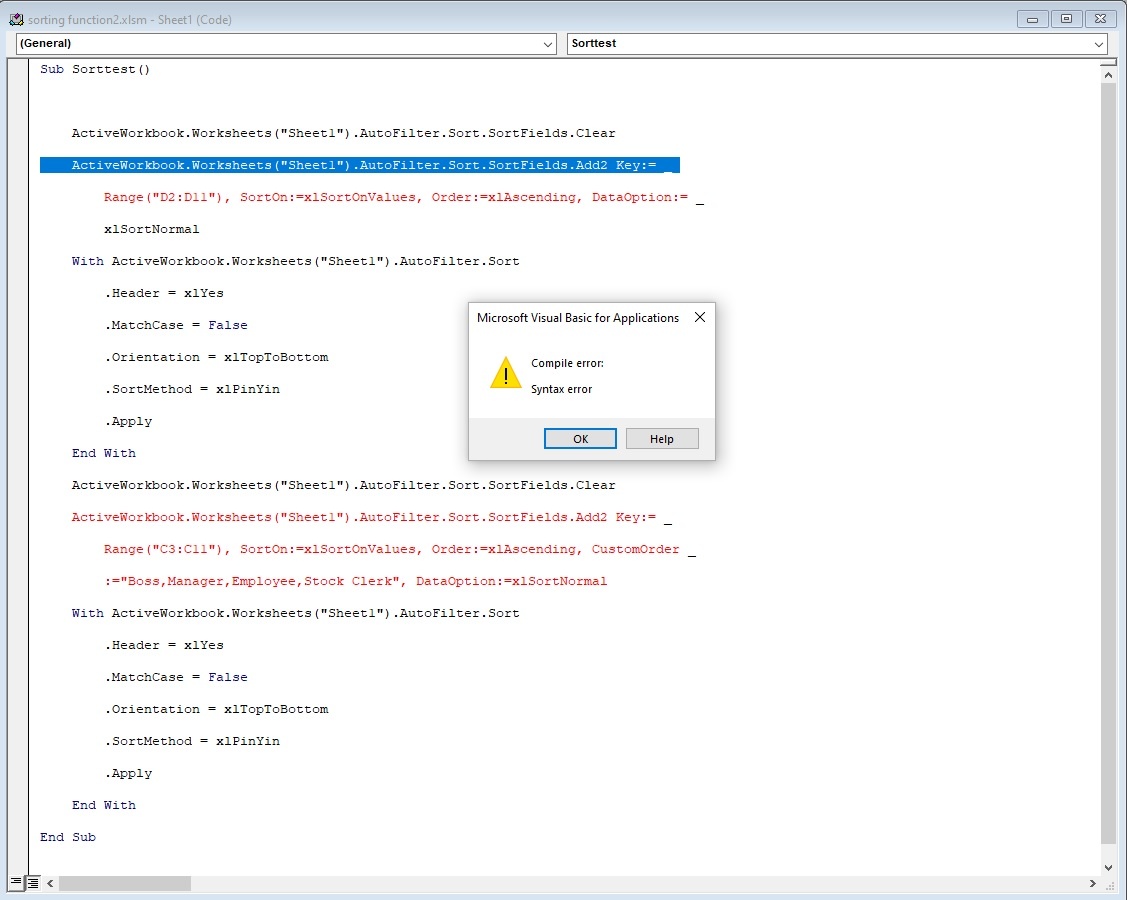Click the first 'End With' line
The width and height of the screenshot is (1127, 900).
[x=104, y=453]
